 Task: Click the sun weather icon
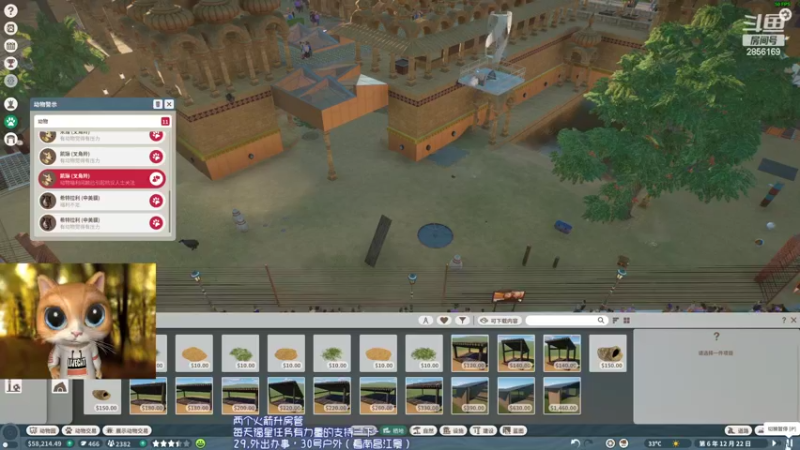point(676,444)
